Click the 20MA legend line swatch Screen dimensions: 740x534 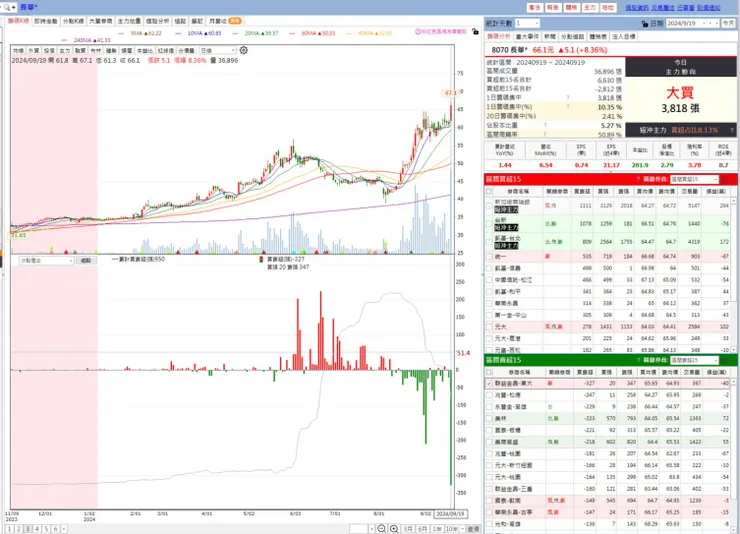pos(237,33)
